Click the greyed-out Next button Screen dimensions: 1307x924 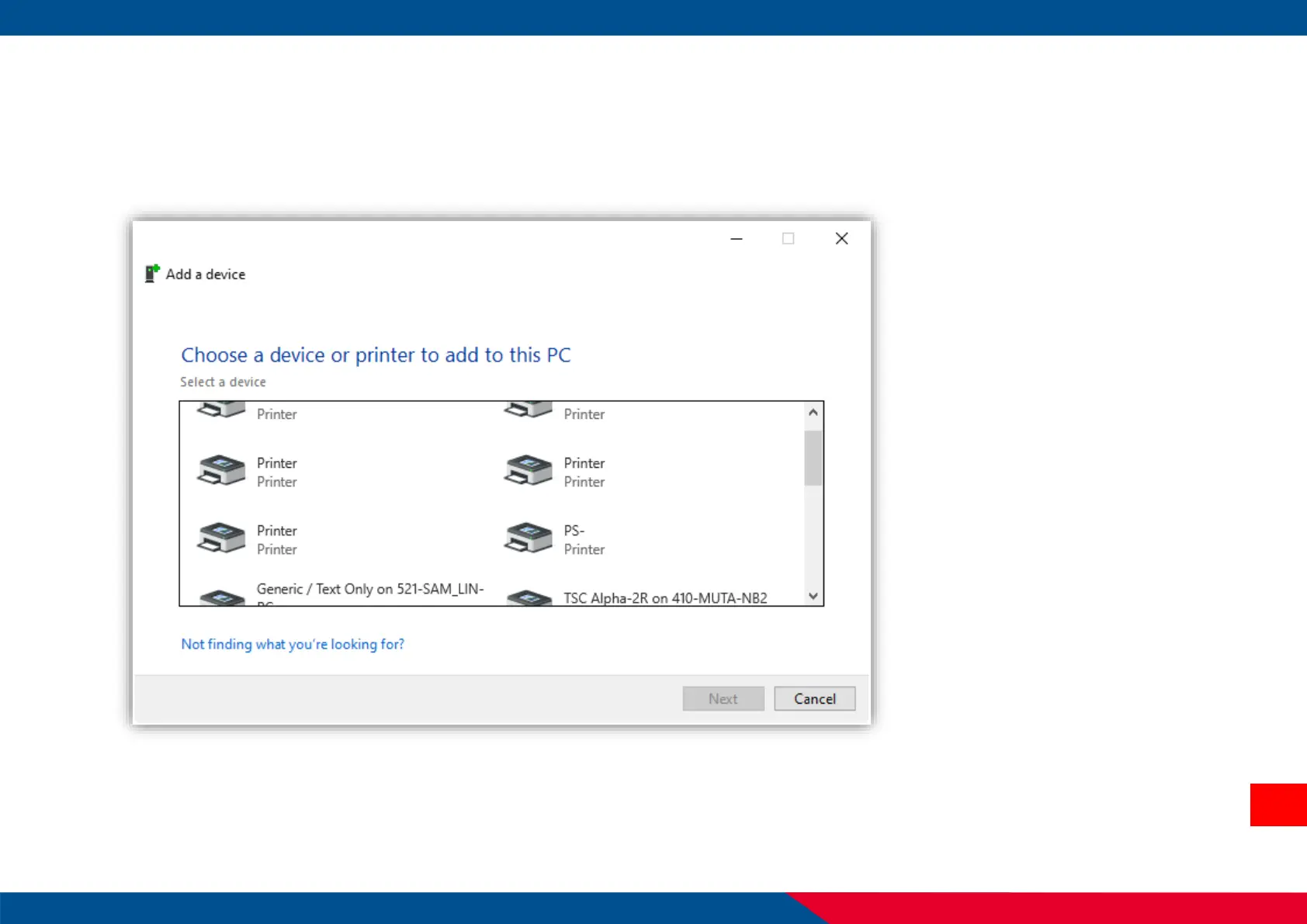[x=723, y=698]
